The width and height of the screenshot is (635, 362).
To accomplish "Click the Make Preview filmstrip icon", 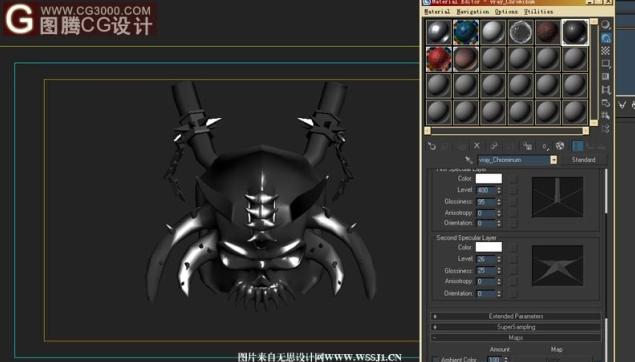I will point(605,90).
